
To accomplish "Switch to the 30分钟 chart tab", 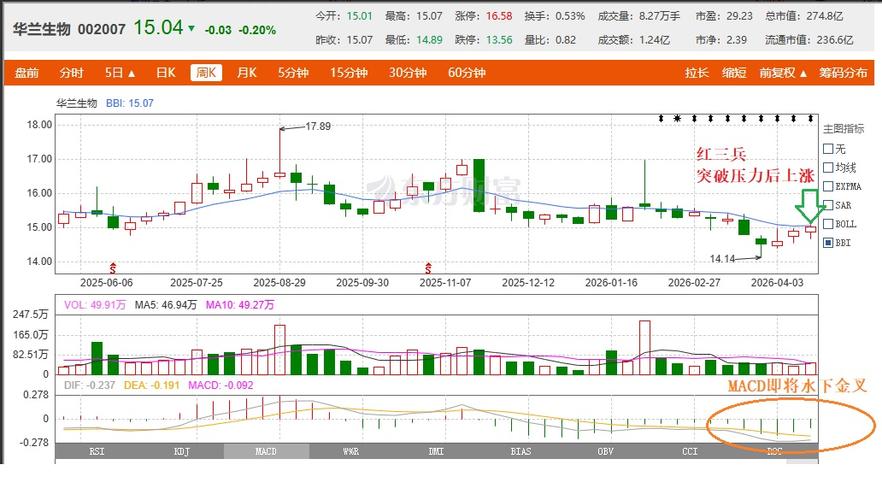I will [x=408, y=73].
